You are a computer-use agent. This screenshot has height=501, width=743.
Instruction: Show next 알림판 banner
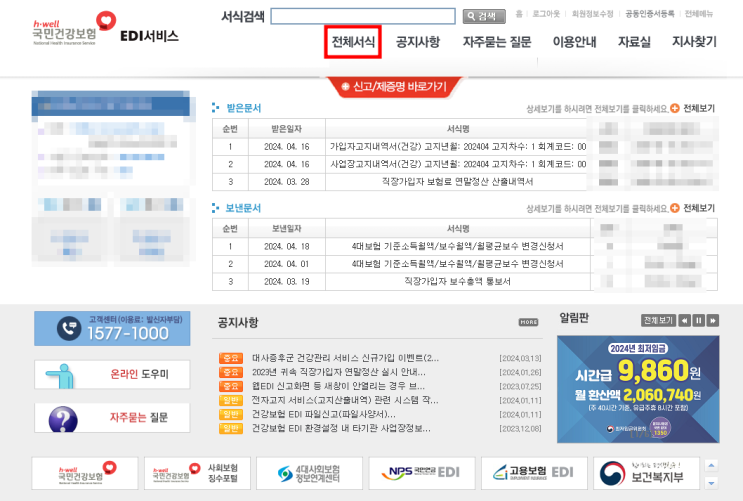[x=713, y=320]
